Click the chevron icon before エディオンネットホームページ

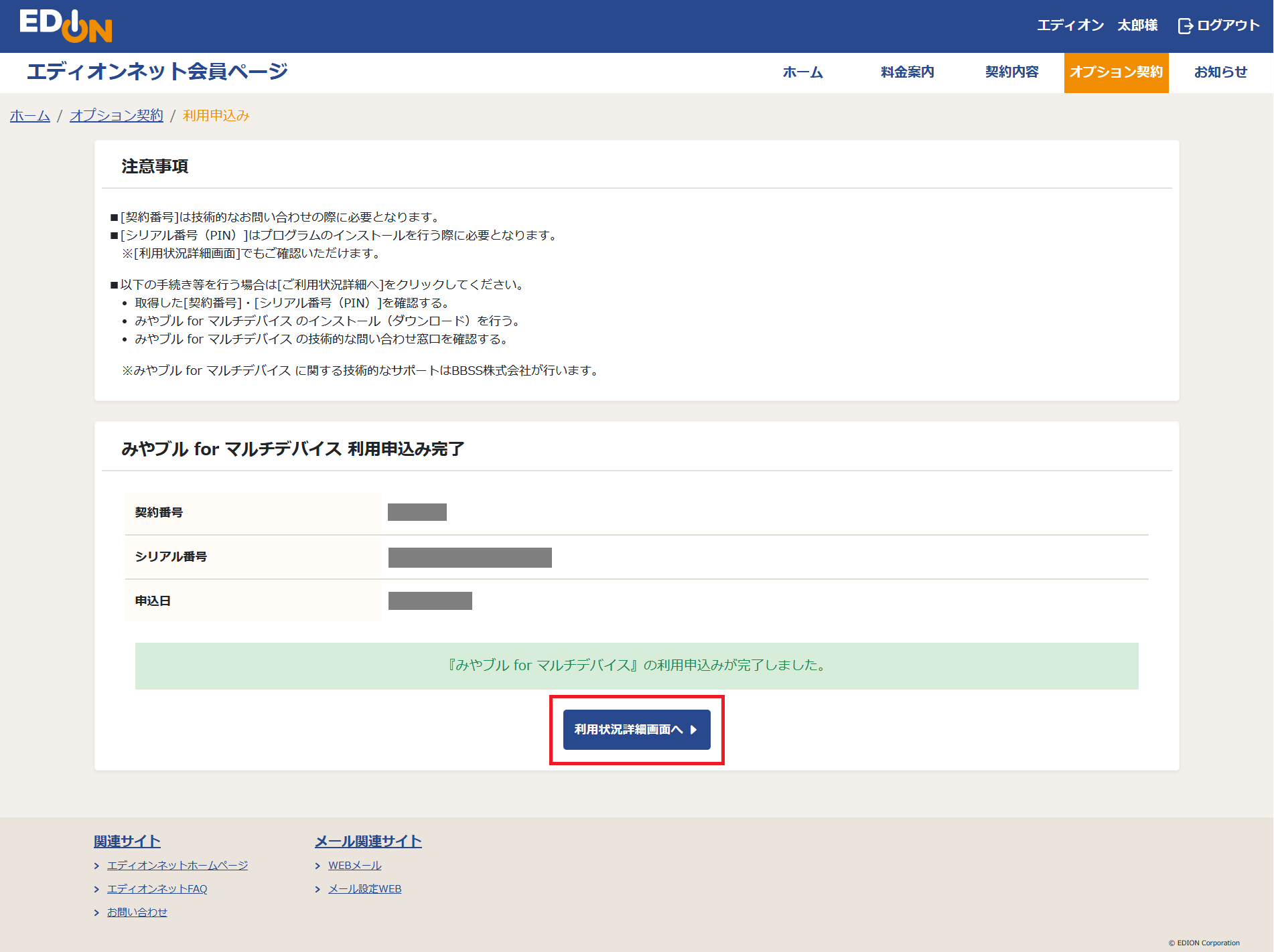[96, 865]
